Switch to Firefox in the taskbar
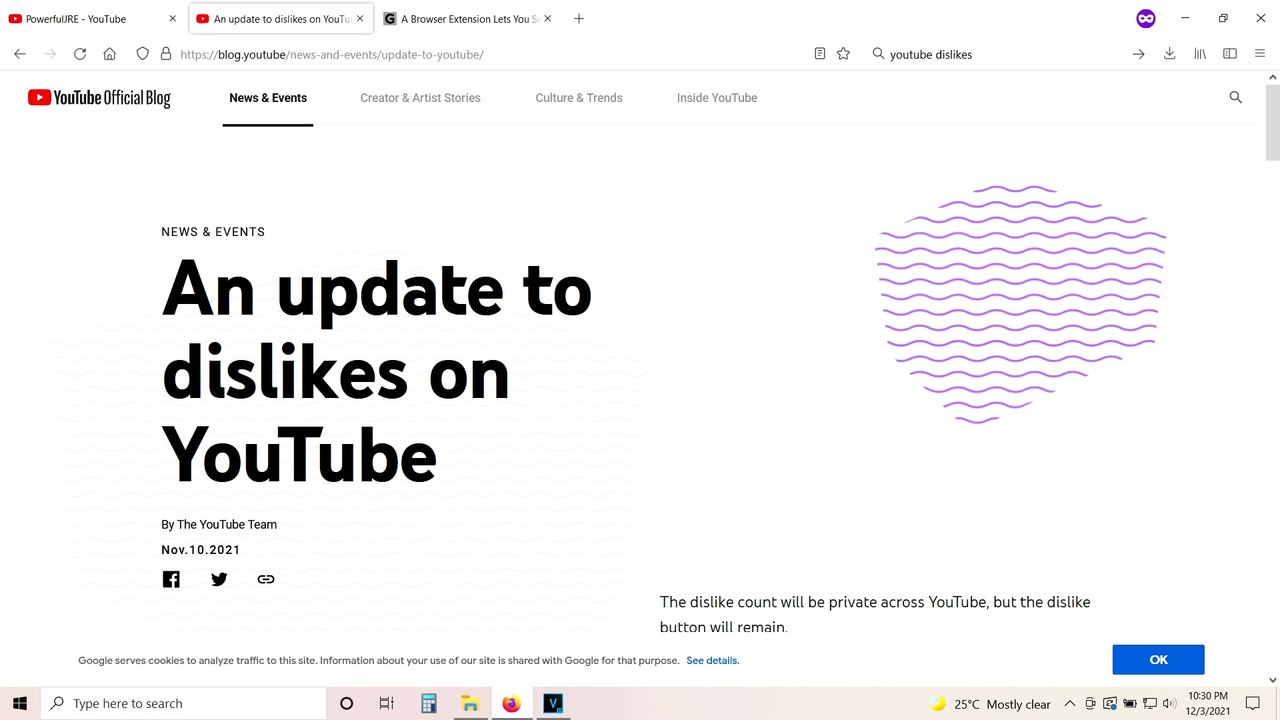Screen dimensions: 1280x720 tap(512, 703)
